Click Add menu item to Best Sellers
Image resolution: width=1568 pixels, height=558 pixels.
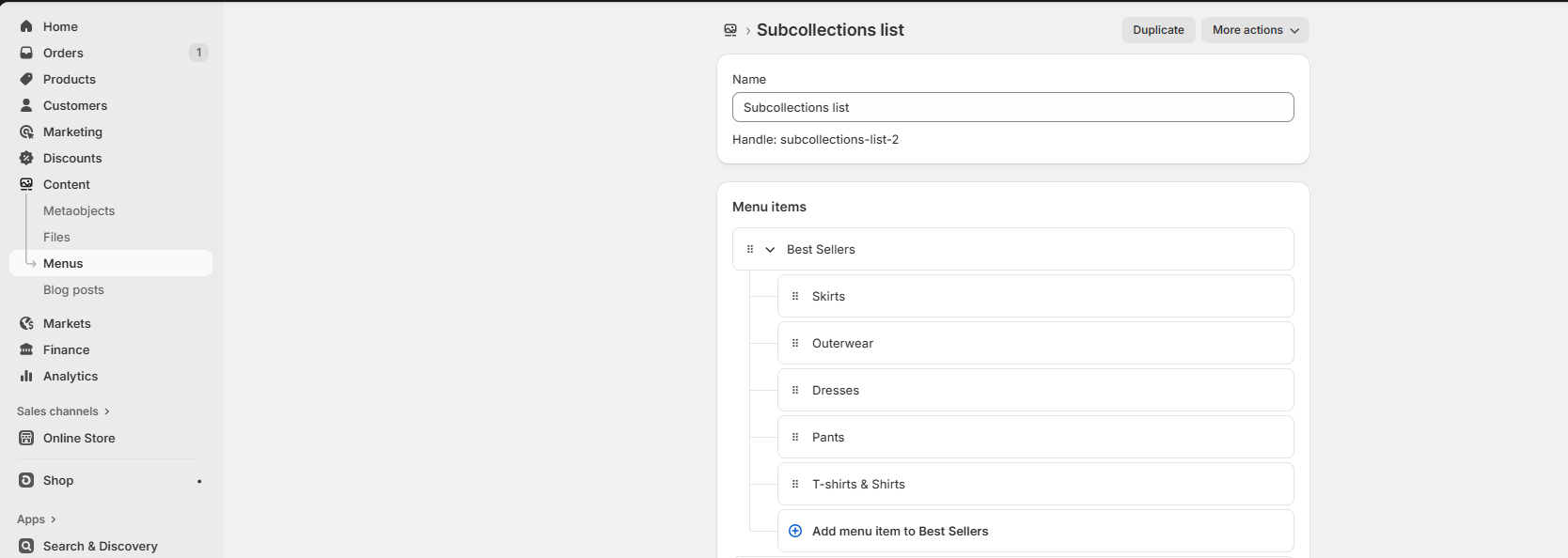tap(900, 531)
